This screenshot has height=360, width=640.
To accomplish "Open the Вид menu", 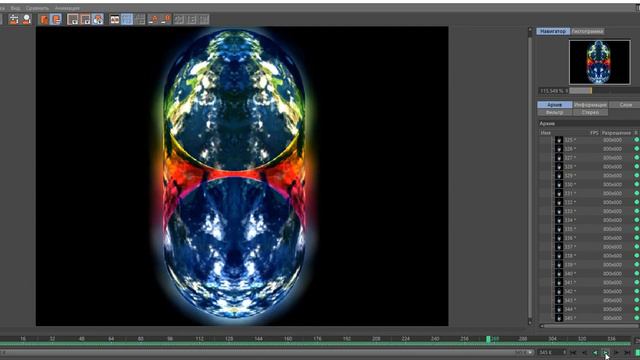I will pyautogui.click(x=15, y=8).
